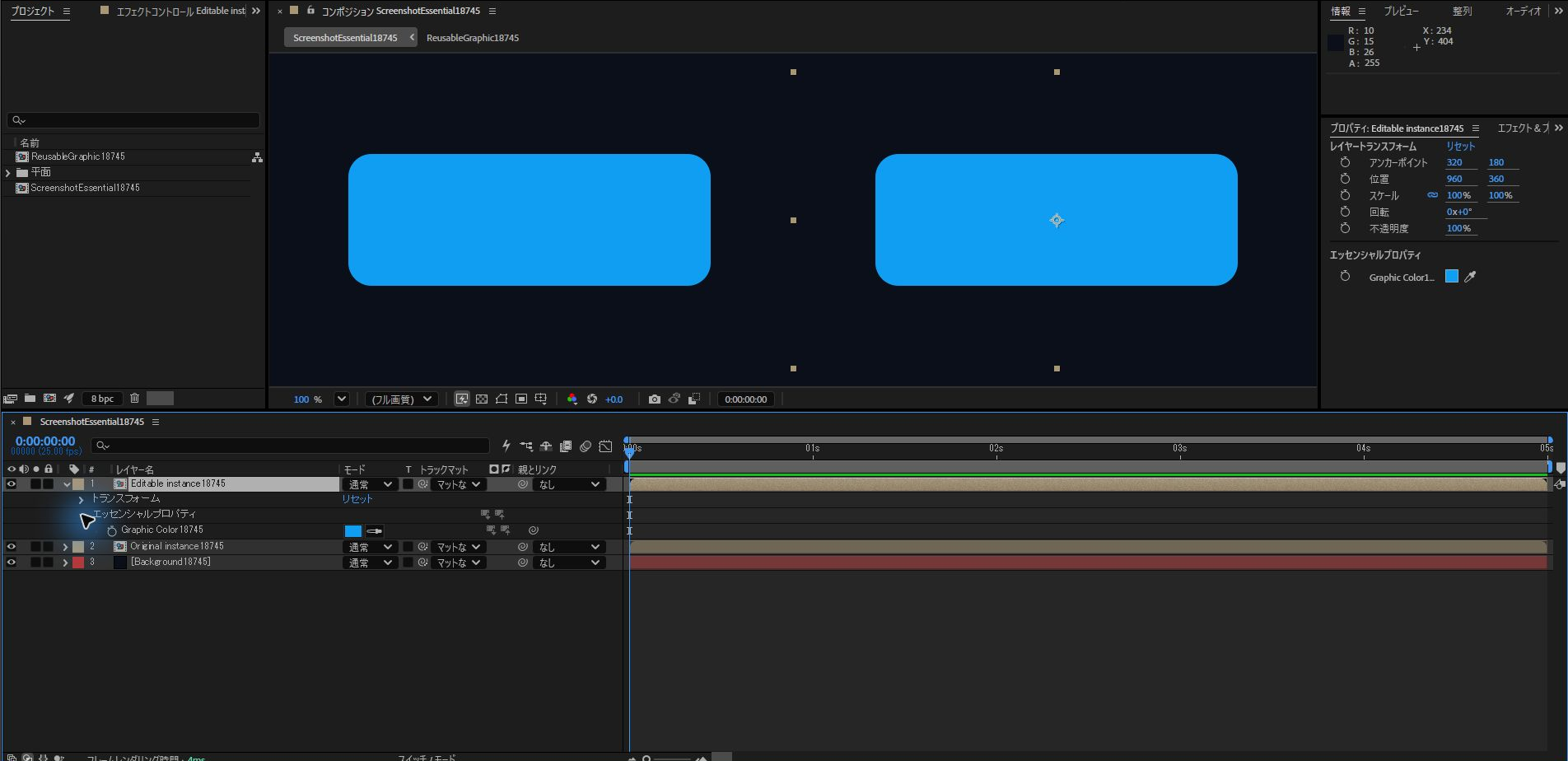Toggle the Graphic Color18745 stopwatch in timeline

(112, 530)
